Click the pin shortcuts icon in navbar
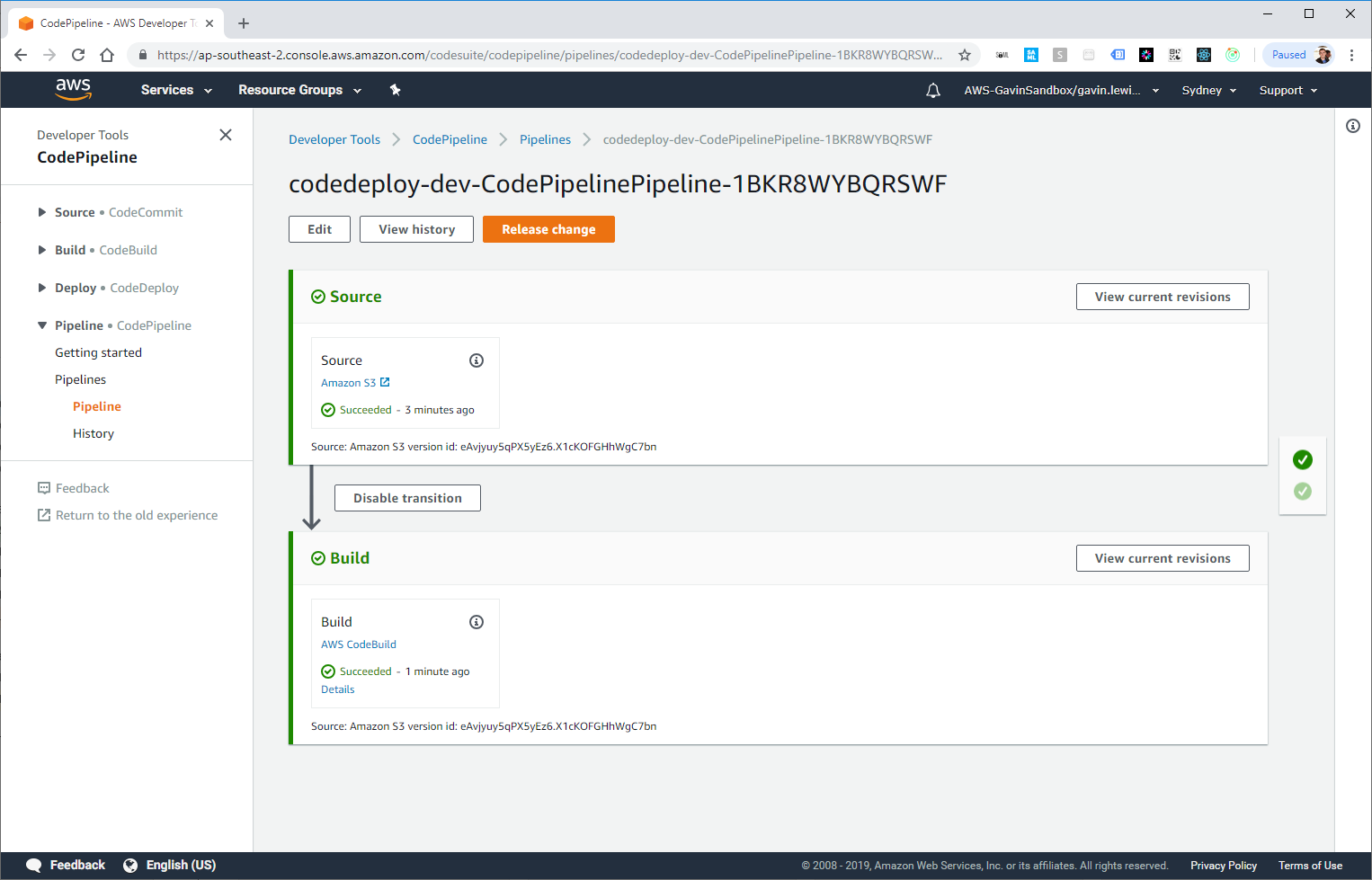Image resolution: width=1372 pixels, height=880 pixels. pos(395,90)
